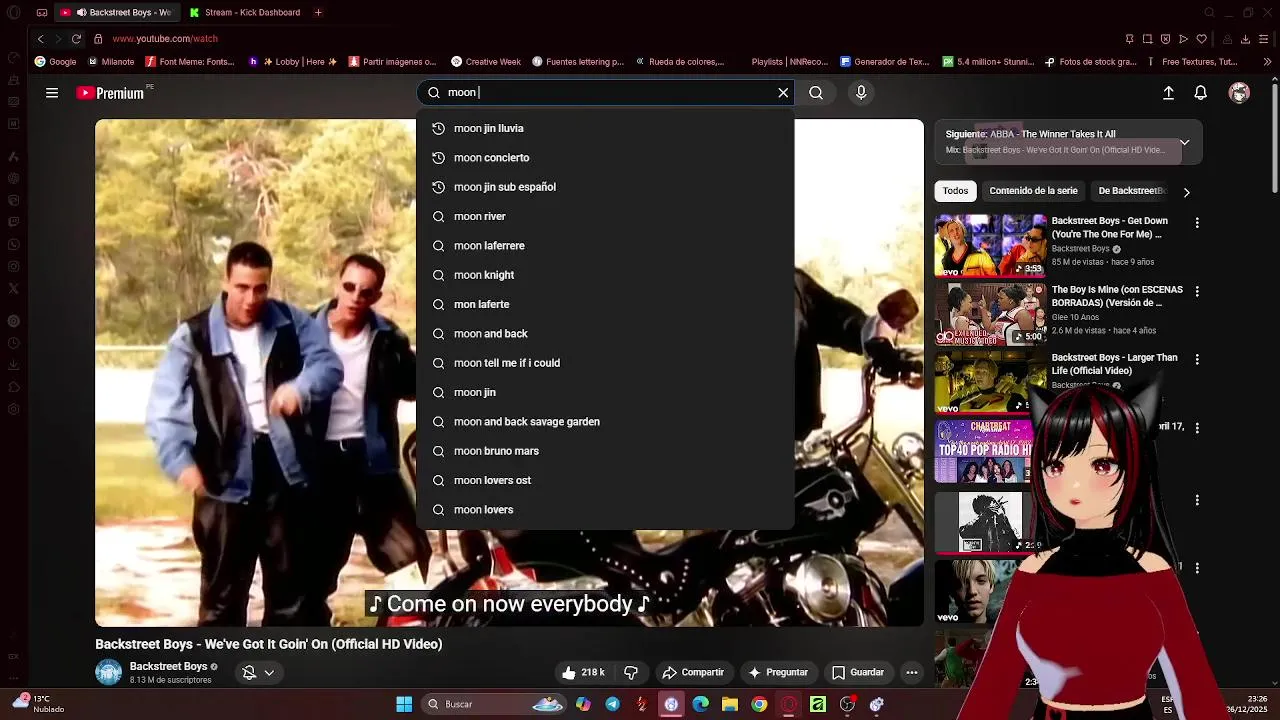This screenshot has width=1280, height=720.
Task: Show more filter chips with right arrow
Action: pos(1186,192)
